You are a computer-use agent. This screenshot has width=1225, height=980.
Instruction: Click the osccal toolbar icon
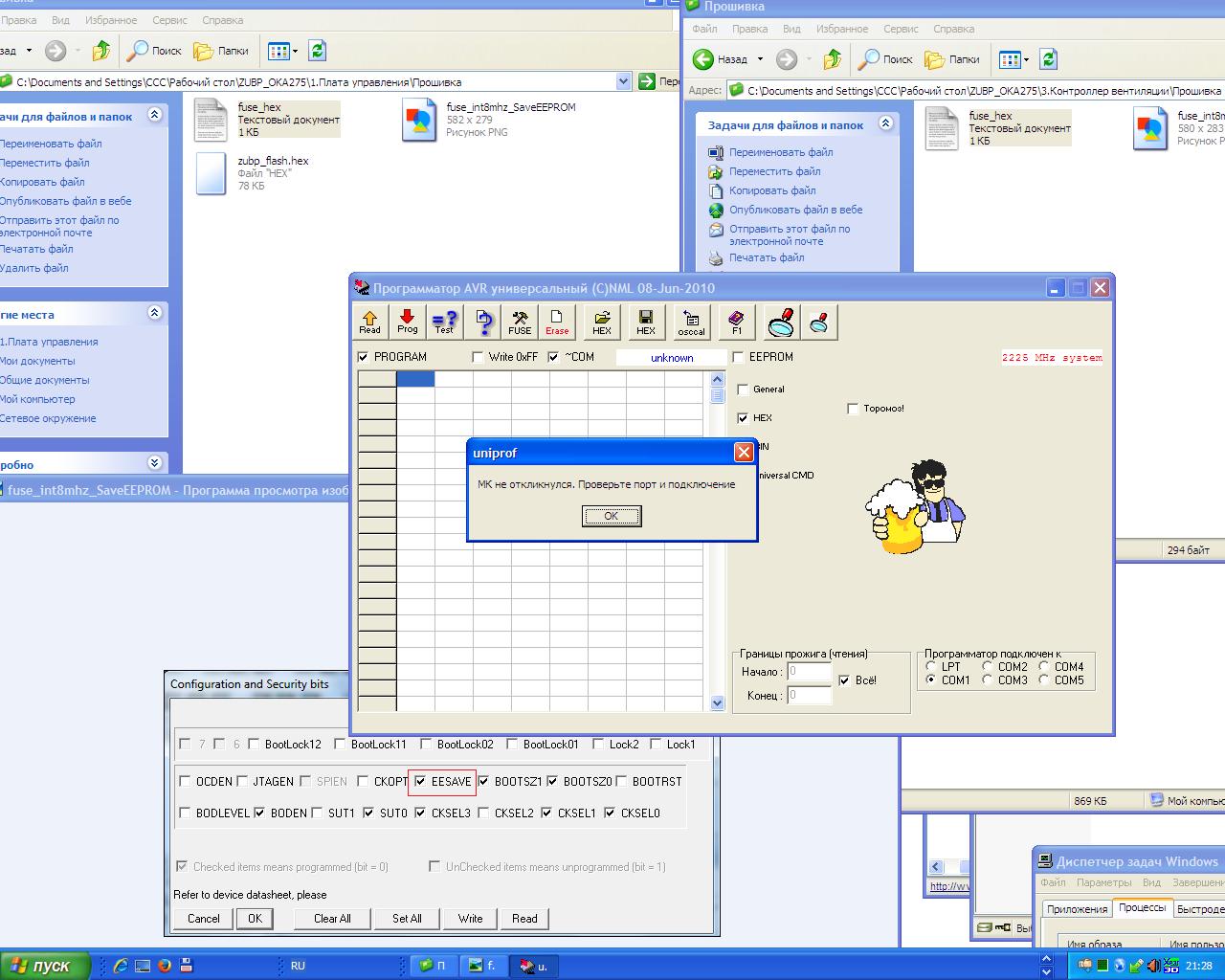691,322
